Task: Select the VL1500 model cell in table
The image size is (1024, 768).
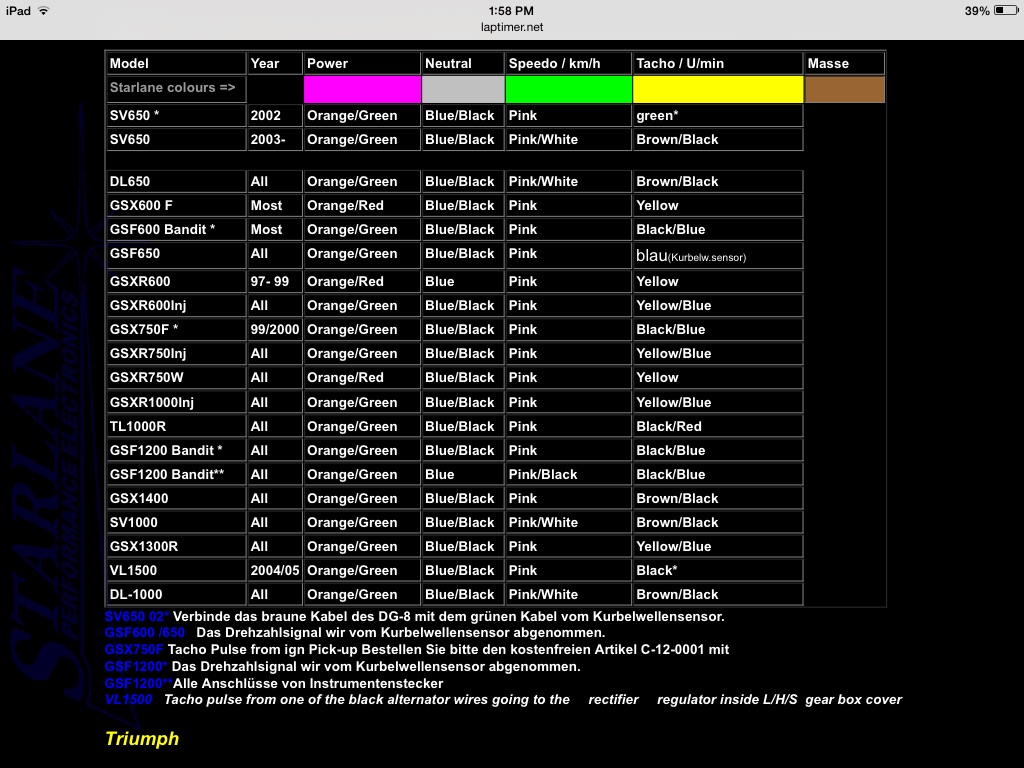Action: (x=176, y=571)
